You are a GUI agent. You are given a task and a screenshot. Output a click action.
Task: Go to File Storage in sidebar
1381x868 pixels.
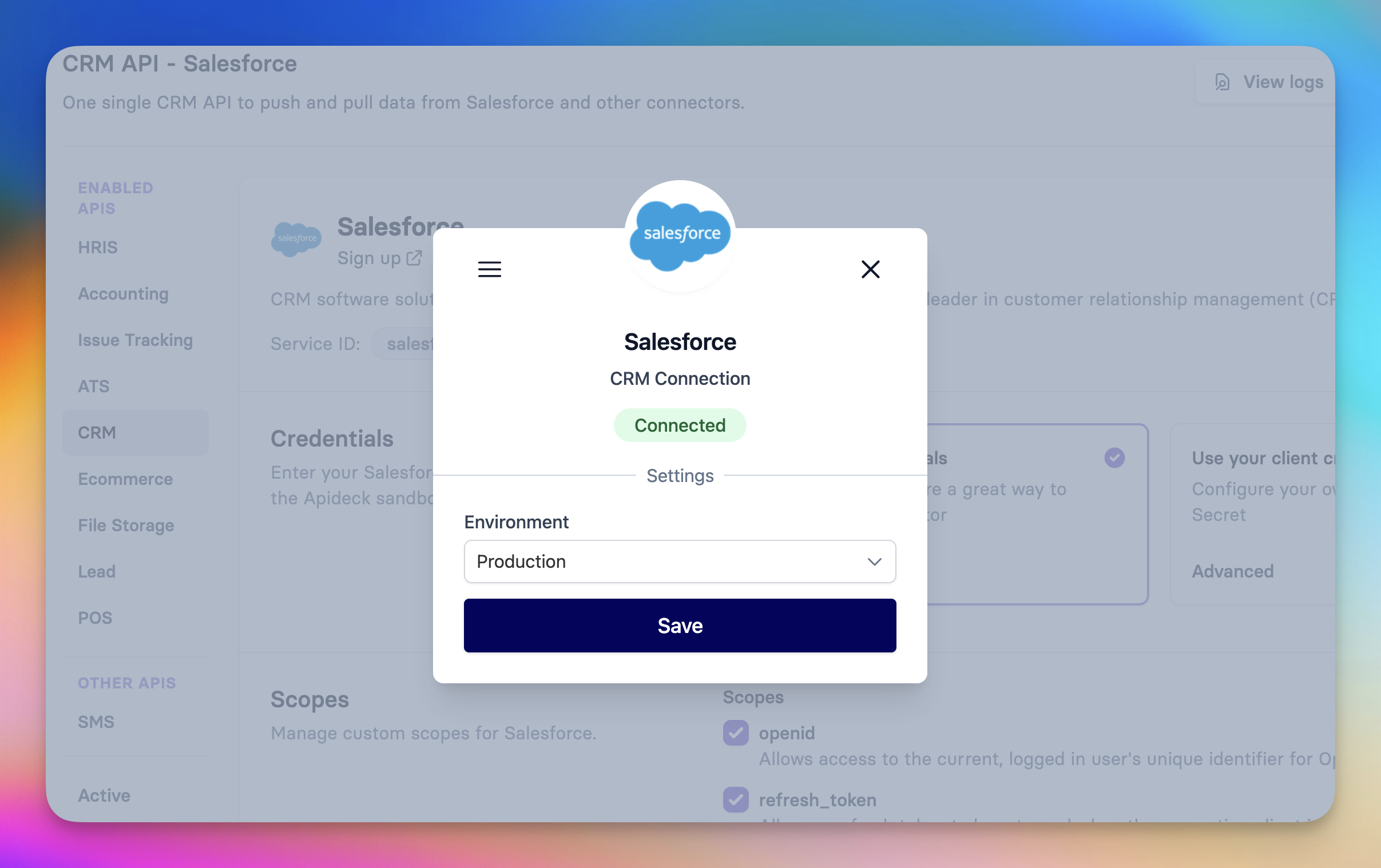(126, 525)
